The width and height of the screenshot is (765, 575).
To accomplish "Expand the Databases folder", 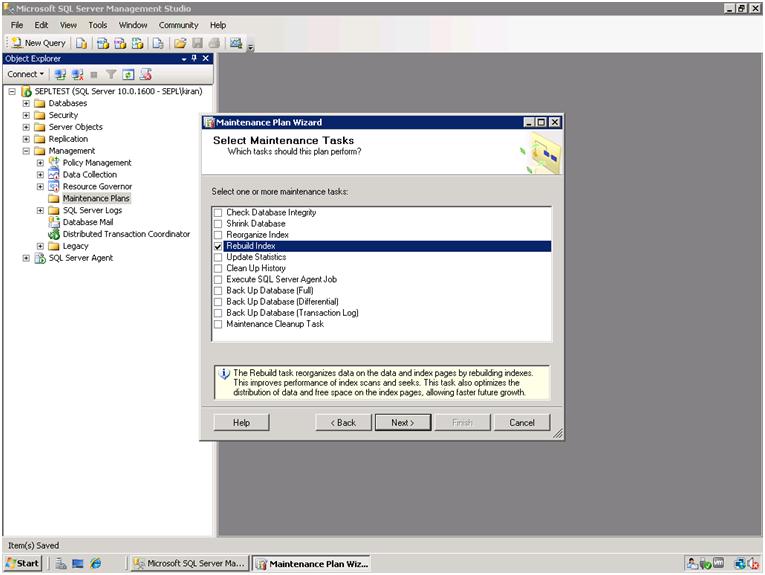I will tap(26, 103).
